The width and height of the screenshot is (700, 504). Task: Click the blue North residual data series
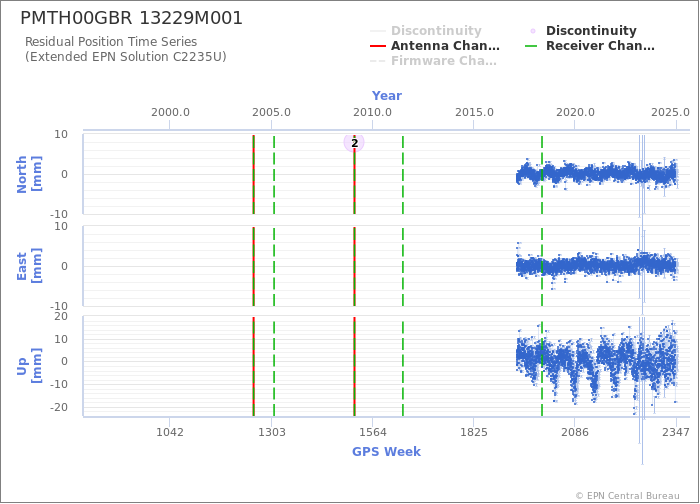598,174
